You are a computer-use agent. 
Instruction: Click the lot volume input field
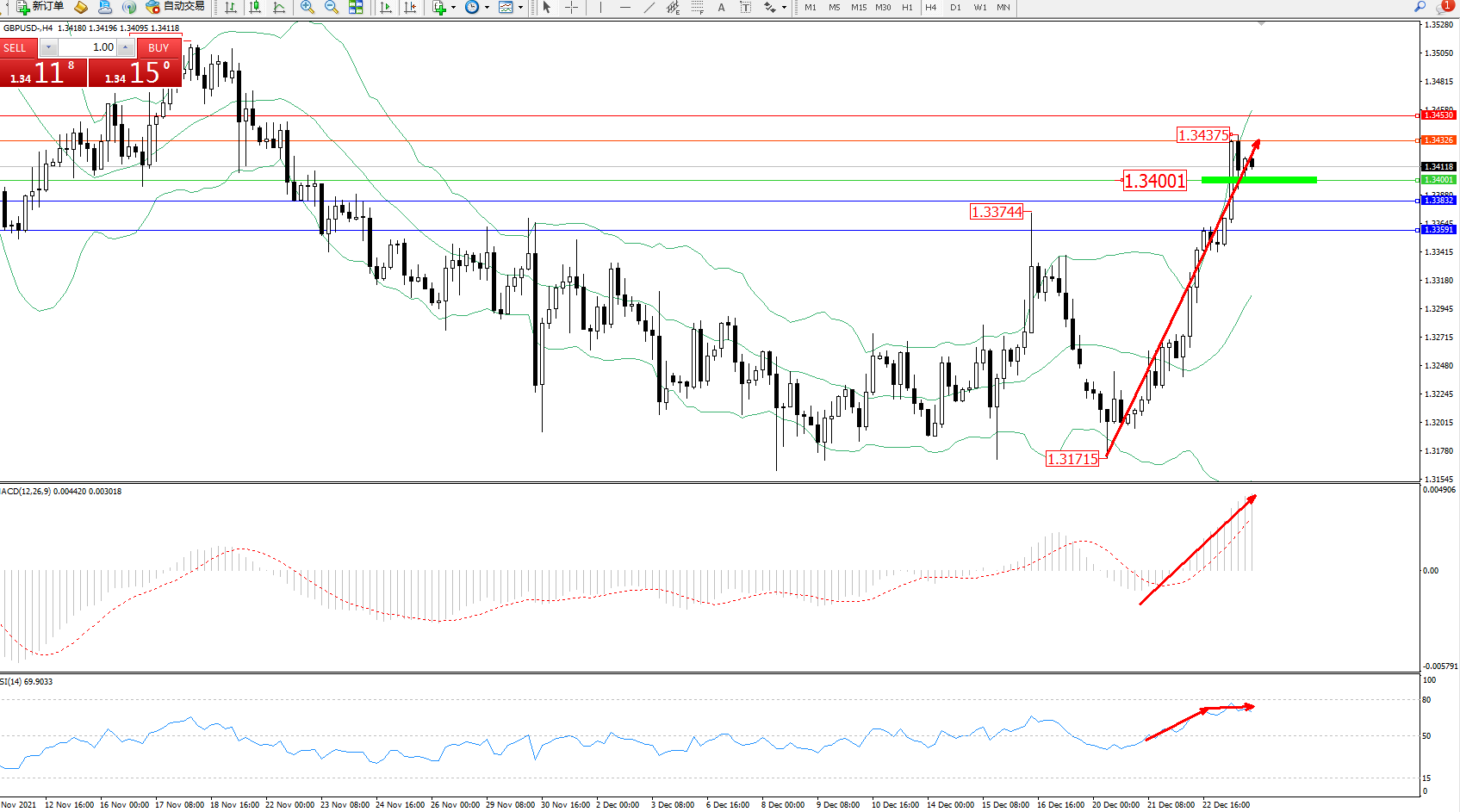coord(88,47)
